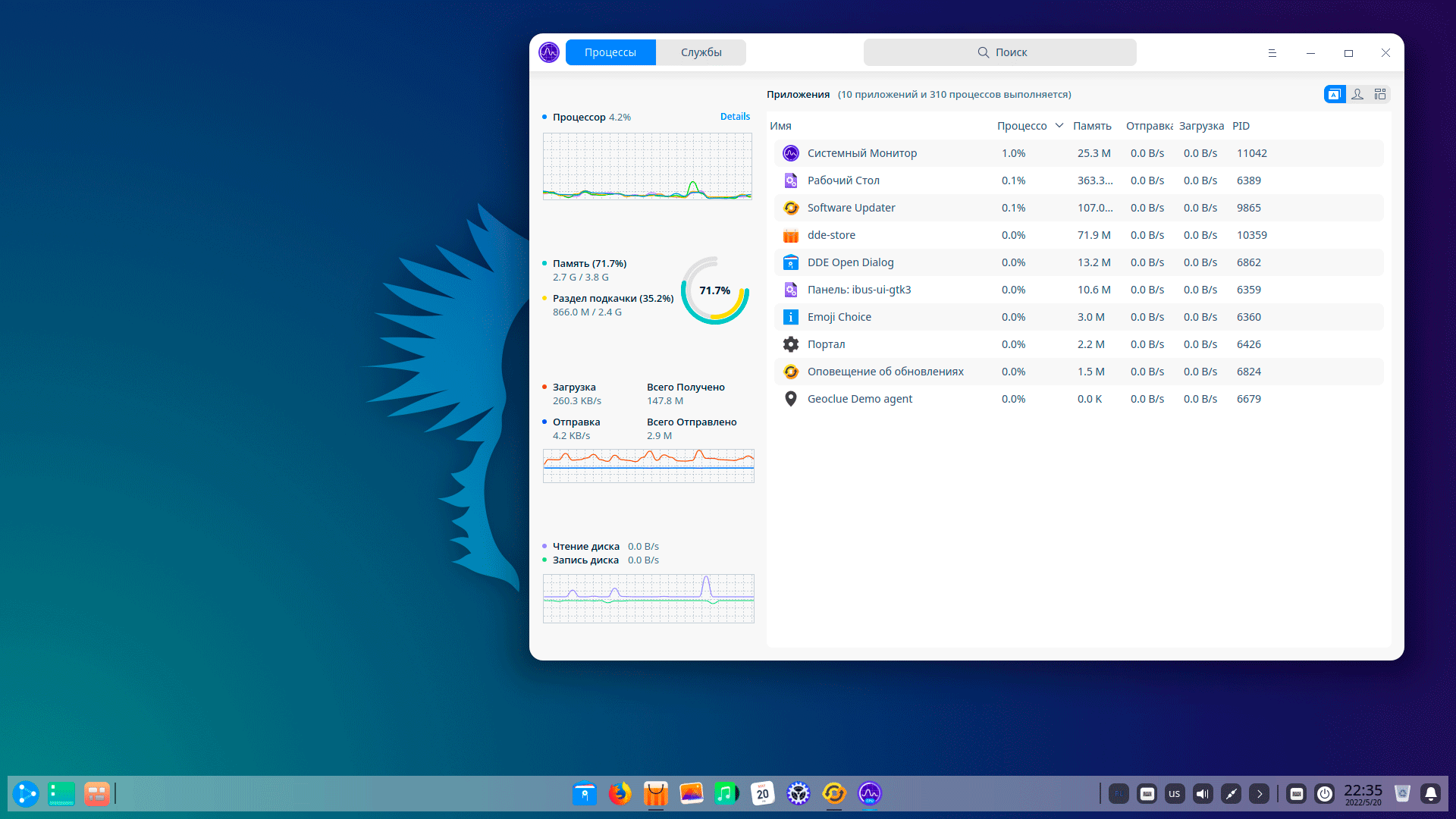The width and height of the screenshot is (1456, 819).
Task: Click the Поиск search field
Action: (x=999, y=52)
